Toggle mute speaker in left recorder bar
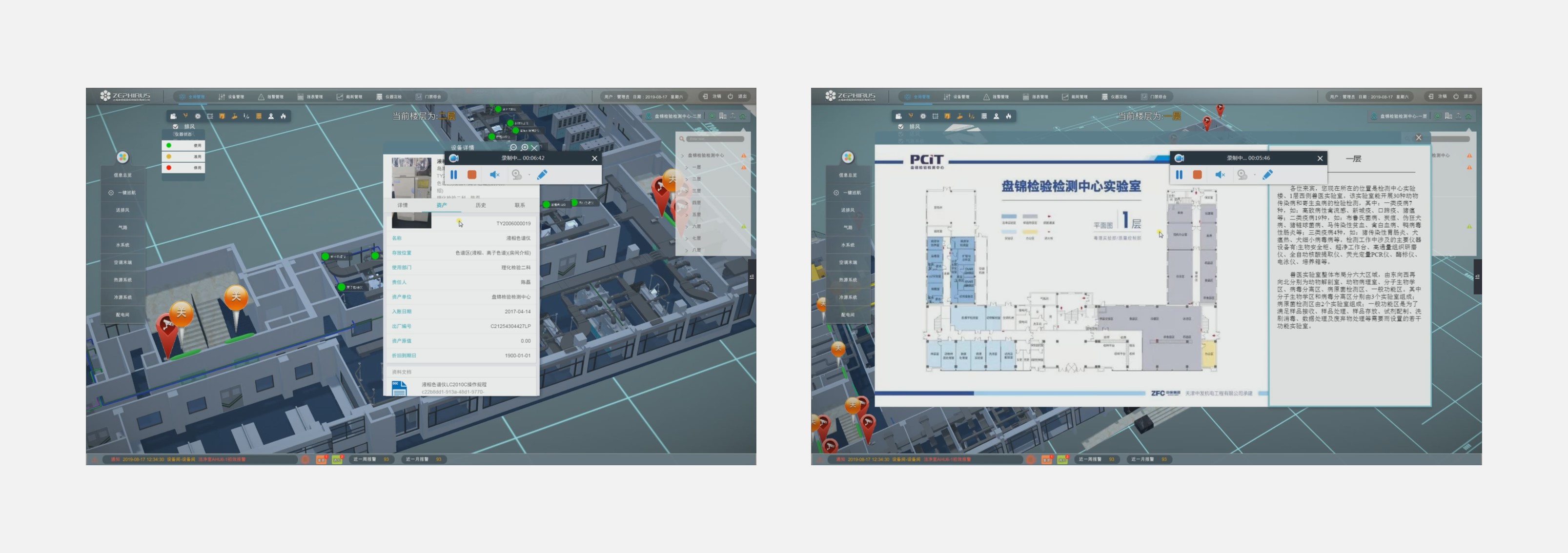1568x553 pixels. [494, 175]
